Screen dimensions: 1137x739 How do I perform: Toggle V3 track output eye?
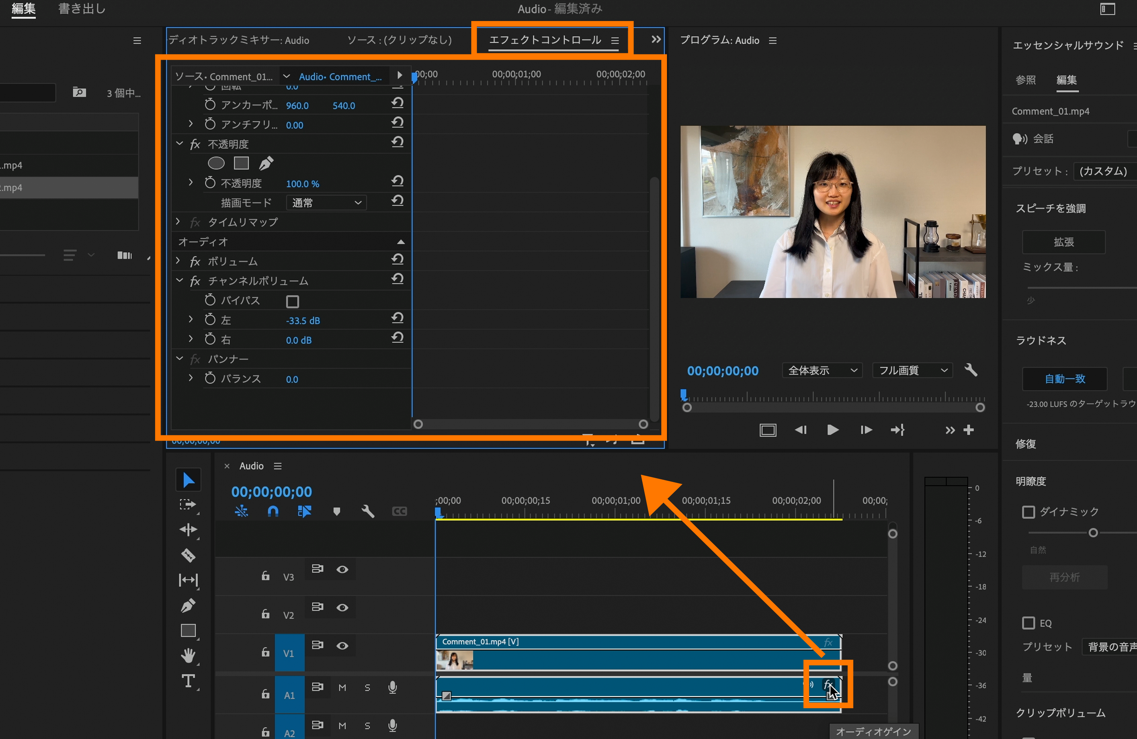pyautogui.click(x=342, y=569)
